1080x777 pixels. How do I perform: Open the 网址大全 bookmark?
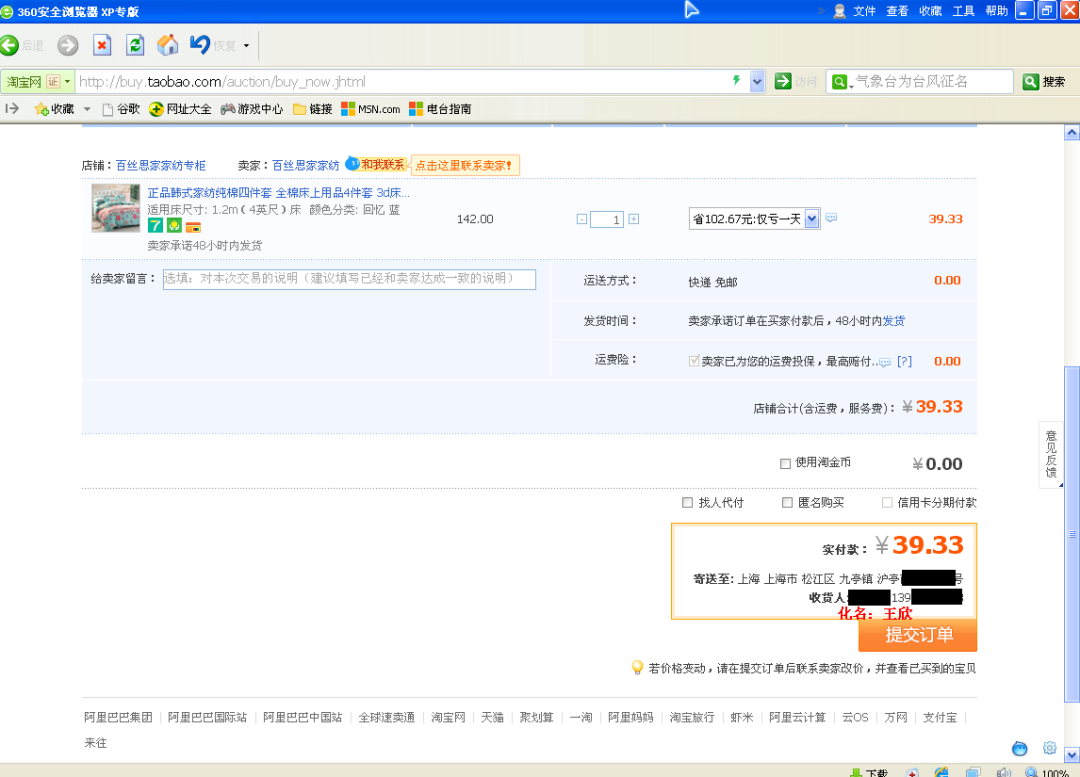pos(180,109)
